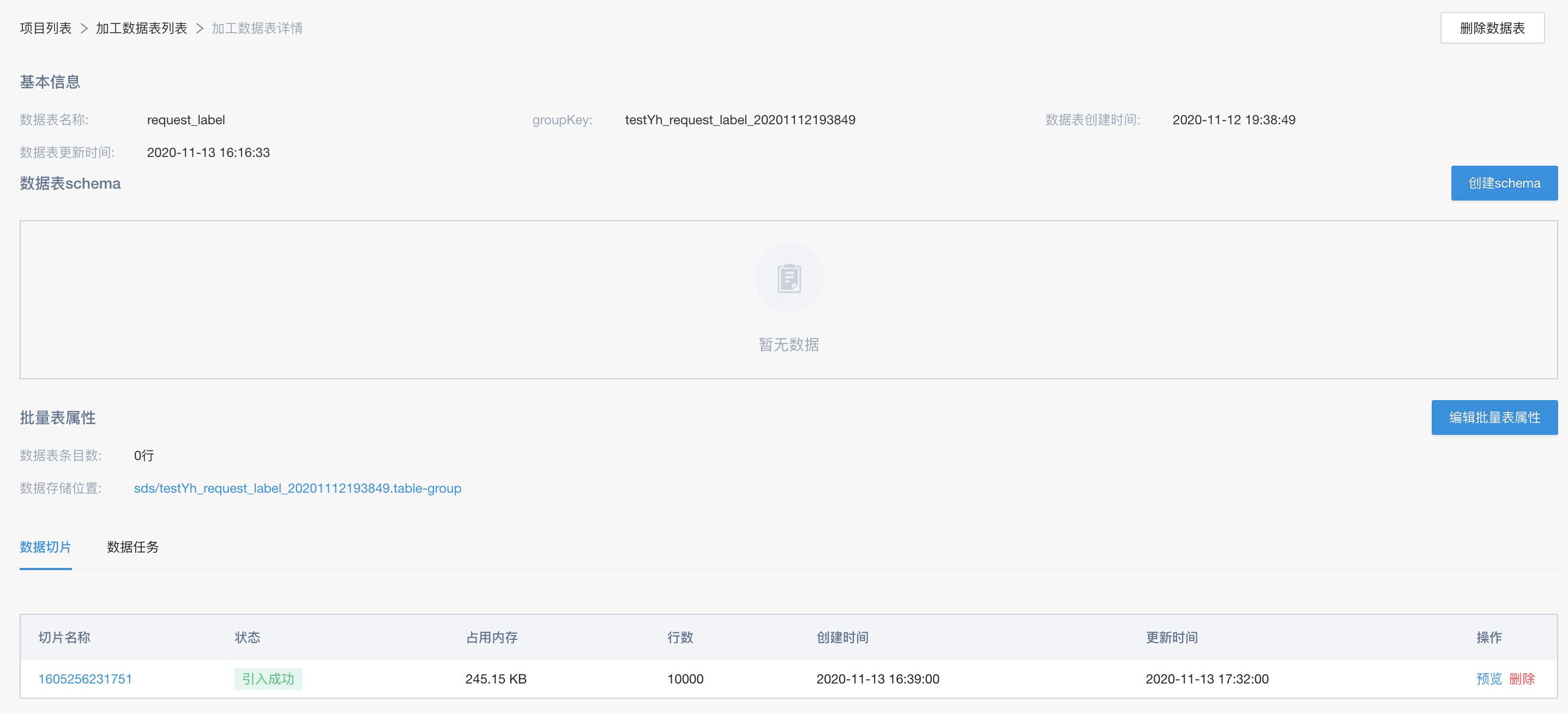Click the empty-data clipboard icon

[x=789, y=278]
